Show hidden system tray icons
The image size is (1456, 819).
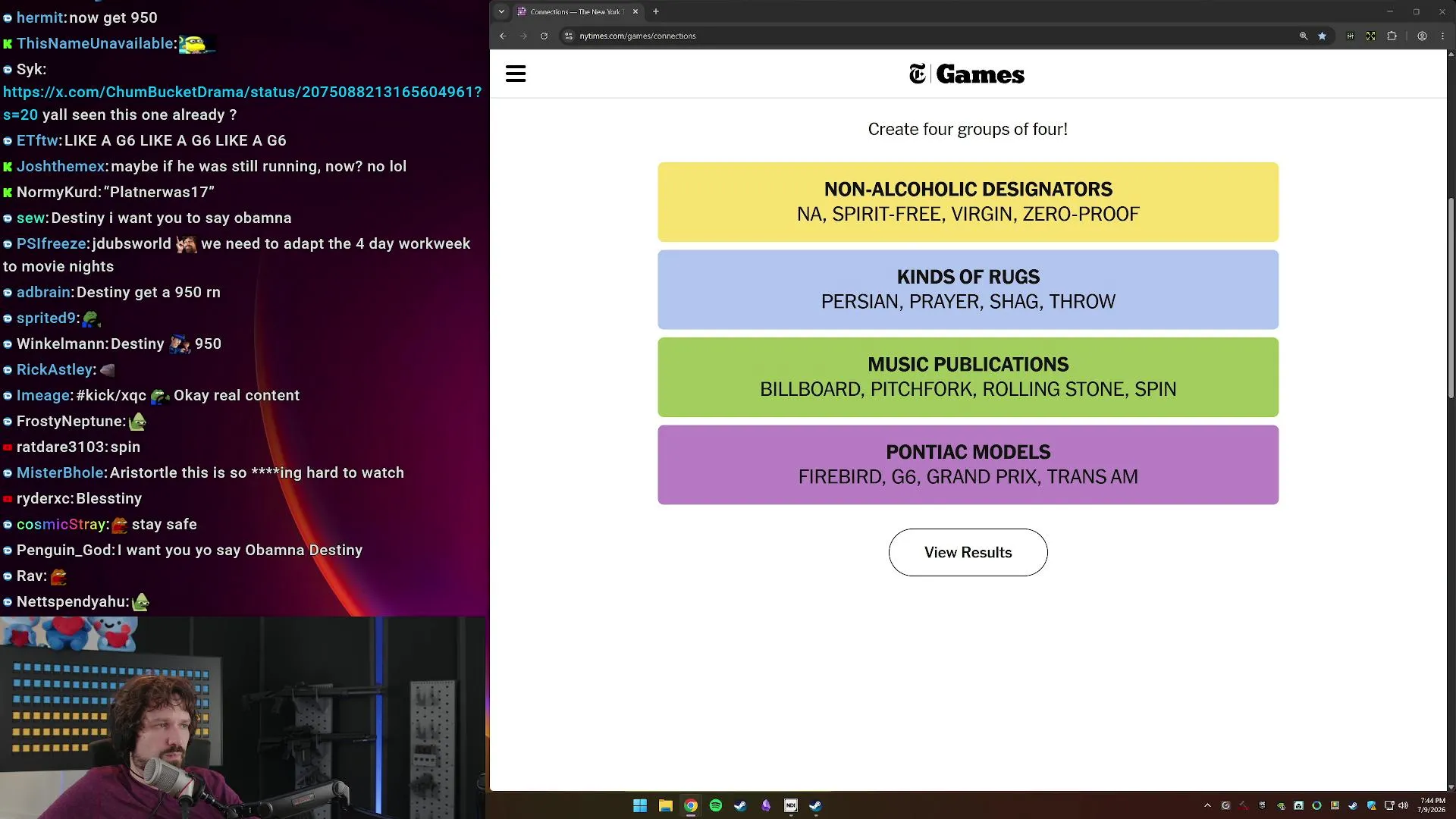pos(1207,805)
